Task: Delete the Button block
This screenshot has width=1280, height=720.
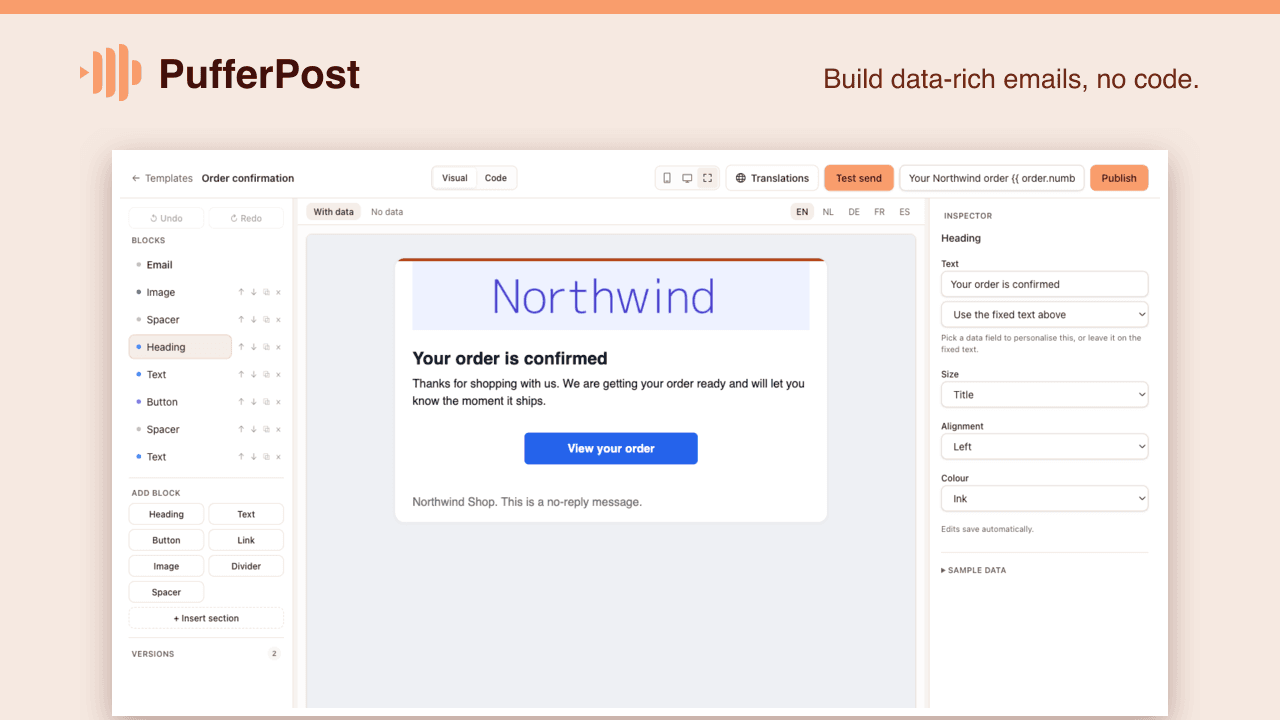Action: 278,402
